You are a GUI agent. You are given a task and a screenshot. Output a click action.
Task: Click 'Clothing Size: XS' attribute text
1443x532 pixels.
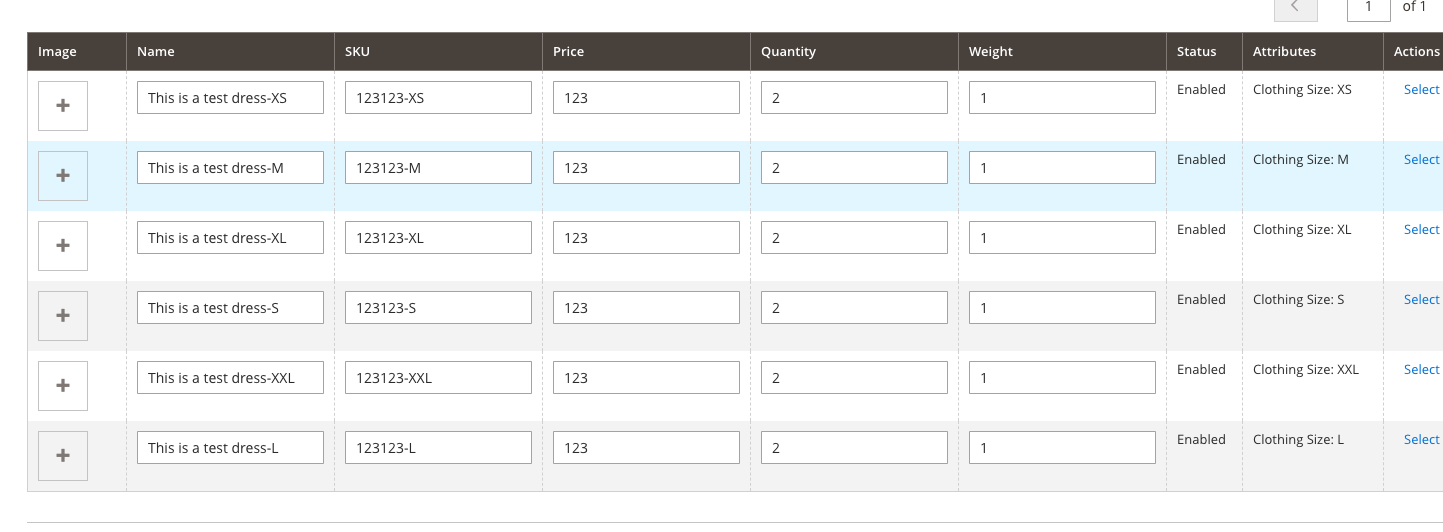pos(1302,89)
